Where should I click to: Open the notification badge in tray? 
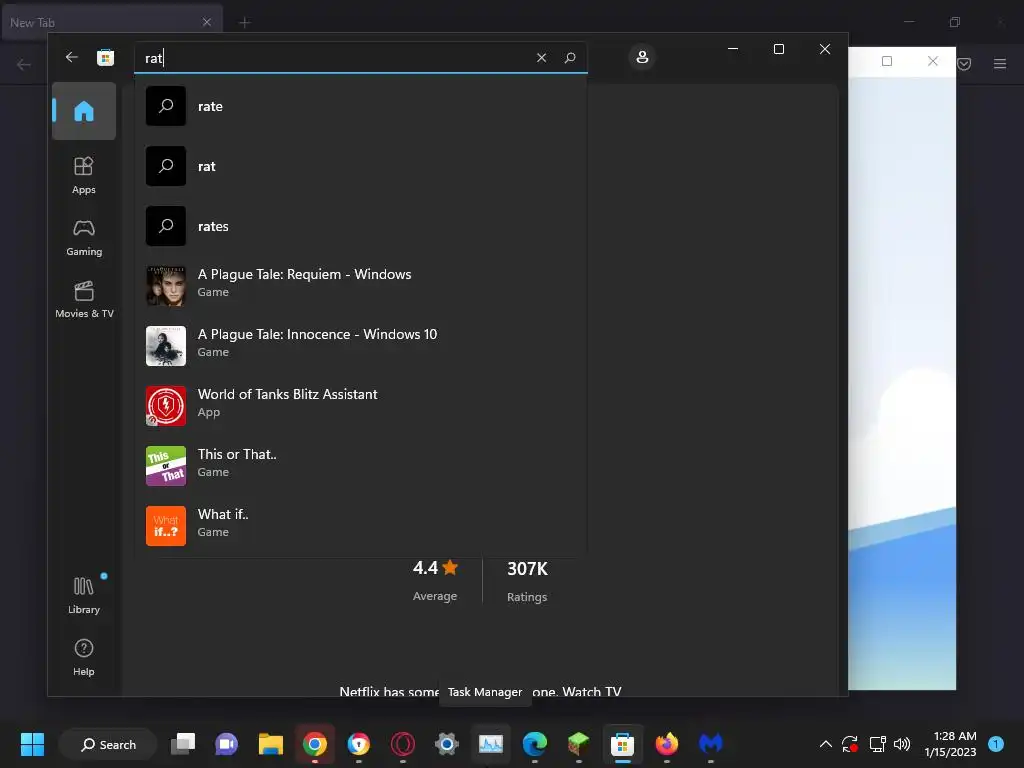click(996, 744)
